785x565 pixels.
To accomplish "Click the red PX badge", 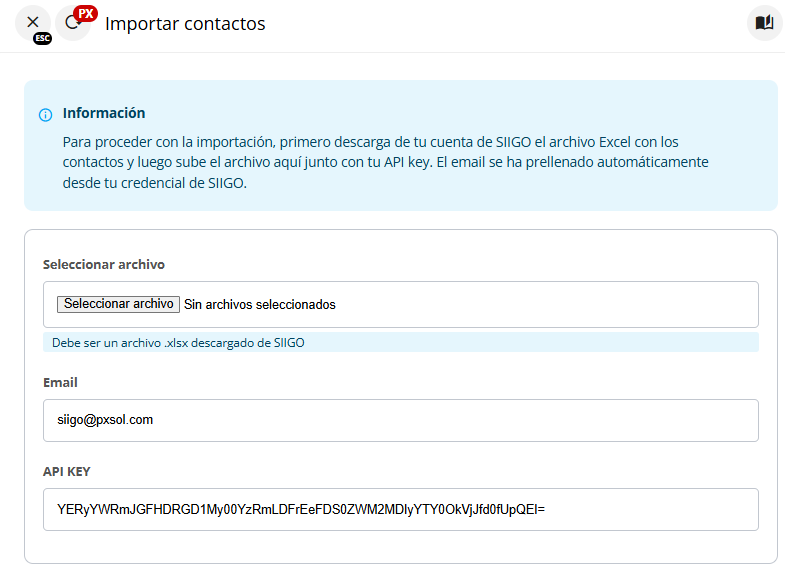I will (86, 12).
